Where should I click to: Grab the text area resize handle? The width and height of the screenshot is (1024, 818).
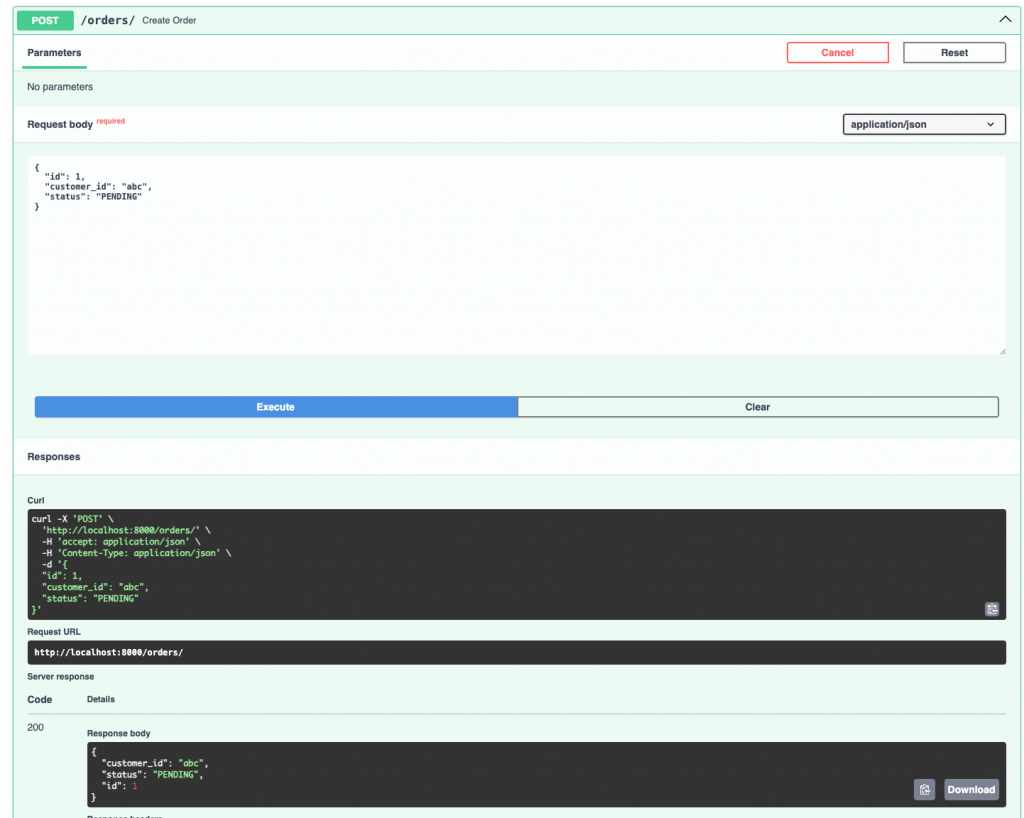pyautogui.click(x=1002, y=352)
